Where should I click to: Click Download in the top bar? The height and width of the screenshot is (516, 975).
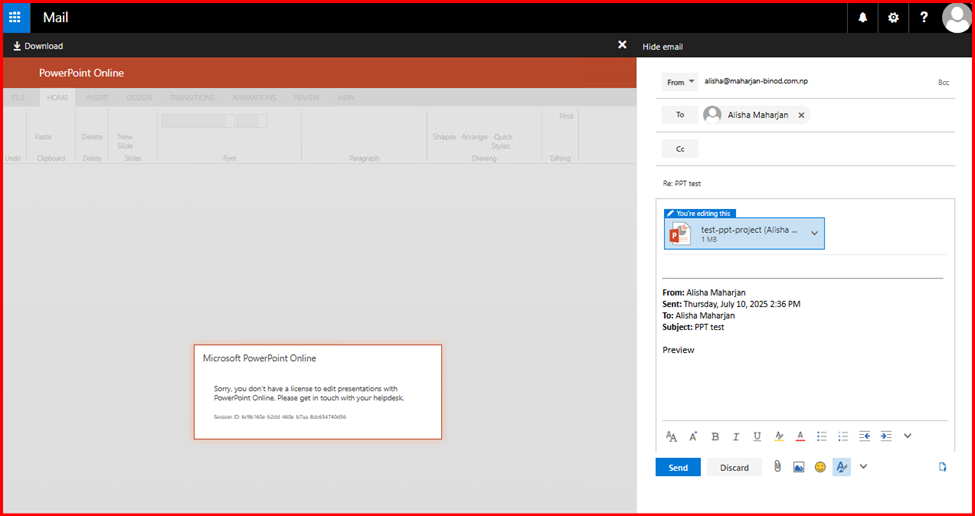click(x=37, y=46)
